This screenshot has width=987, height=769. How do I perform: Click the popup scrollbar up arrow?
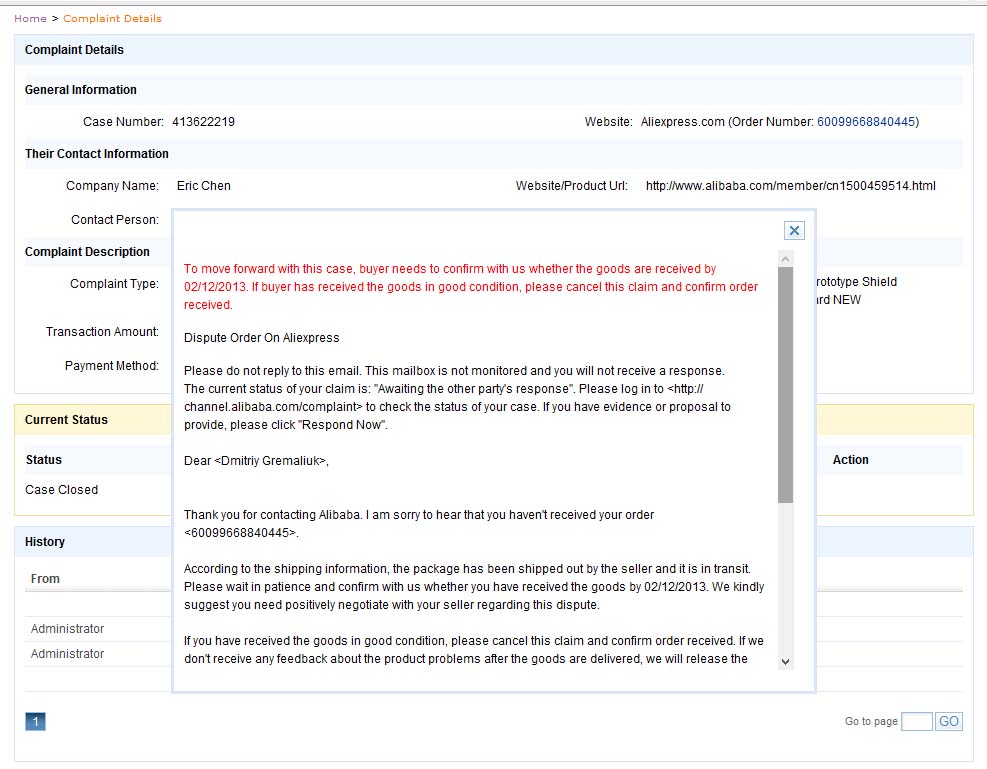pyautogui.click(x=785, y=259)
